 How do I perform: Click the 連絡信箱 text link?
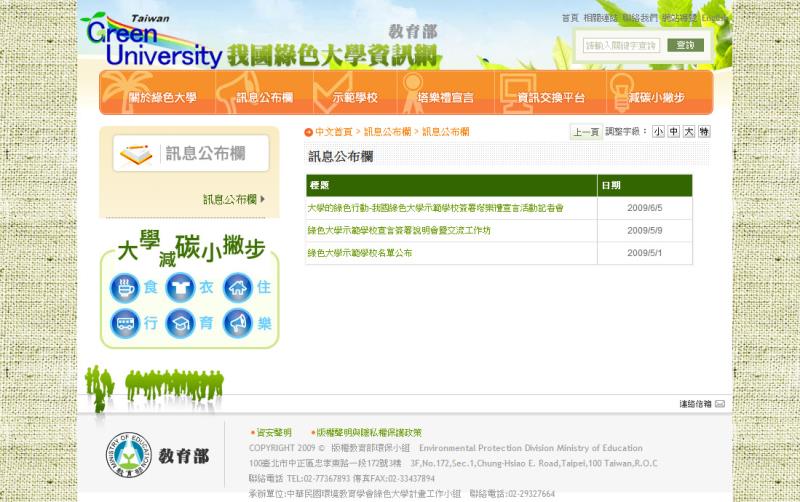(x=695, y=404)
